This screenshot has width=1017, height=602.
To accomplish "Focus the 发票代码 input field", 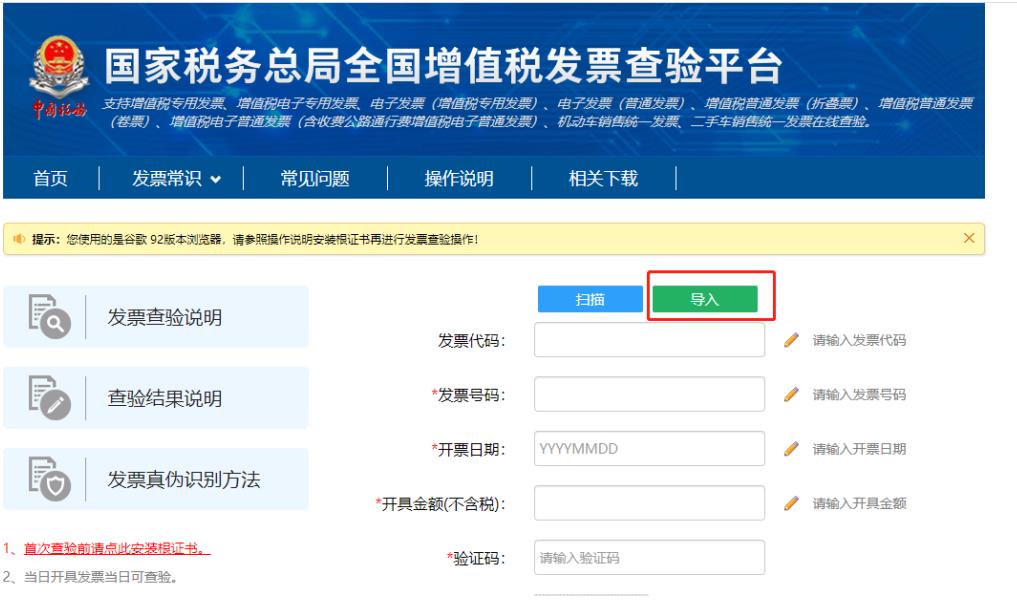I will click(x=649, y=340).
